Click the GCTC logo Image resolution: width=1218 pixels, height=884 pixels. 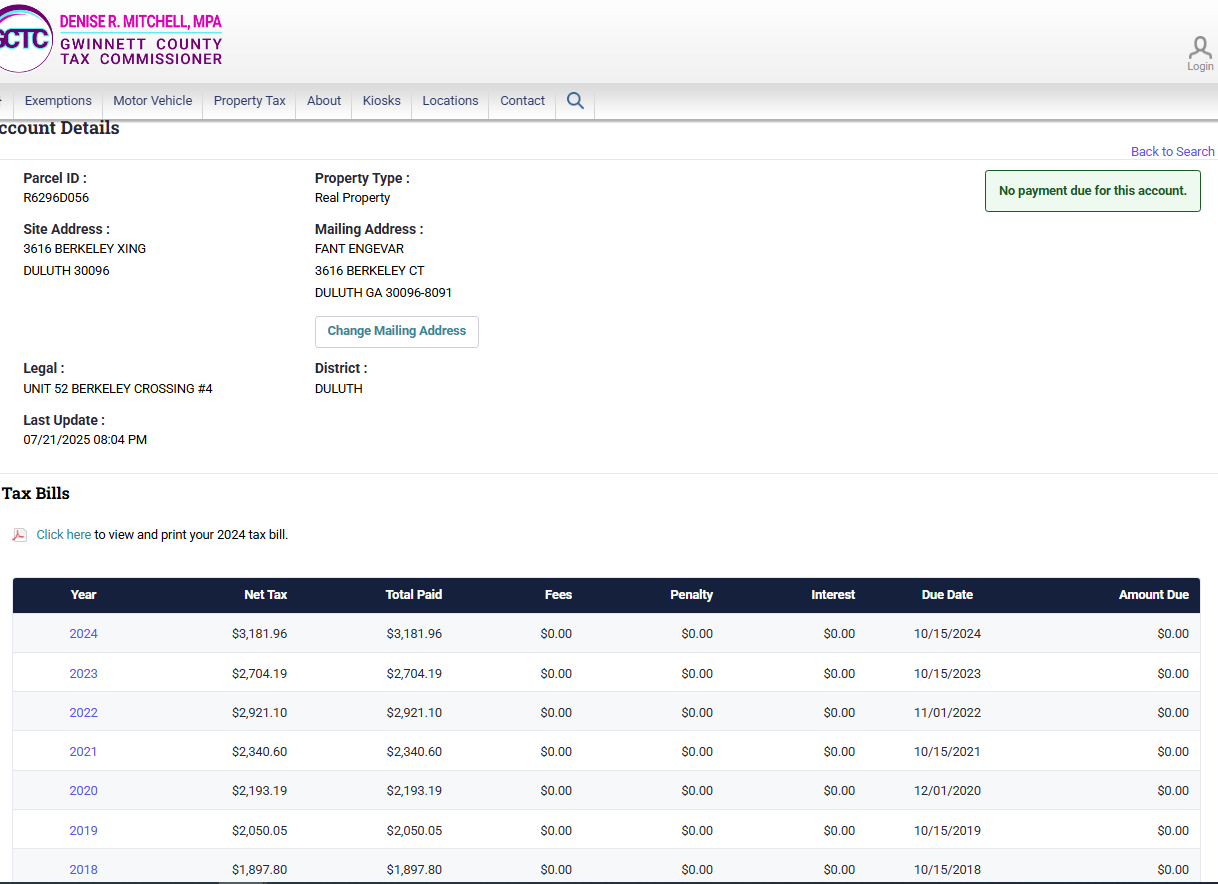click(24, 39)
